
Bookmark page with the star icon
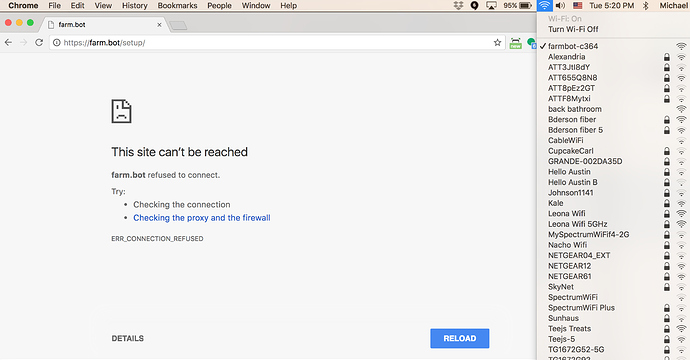[x=497, y=42]
